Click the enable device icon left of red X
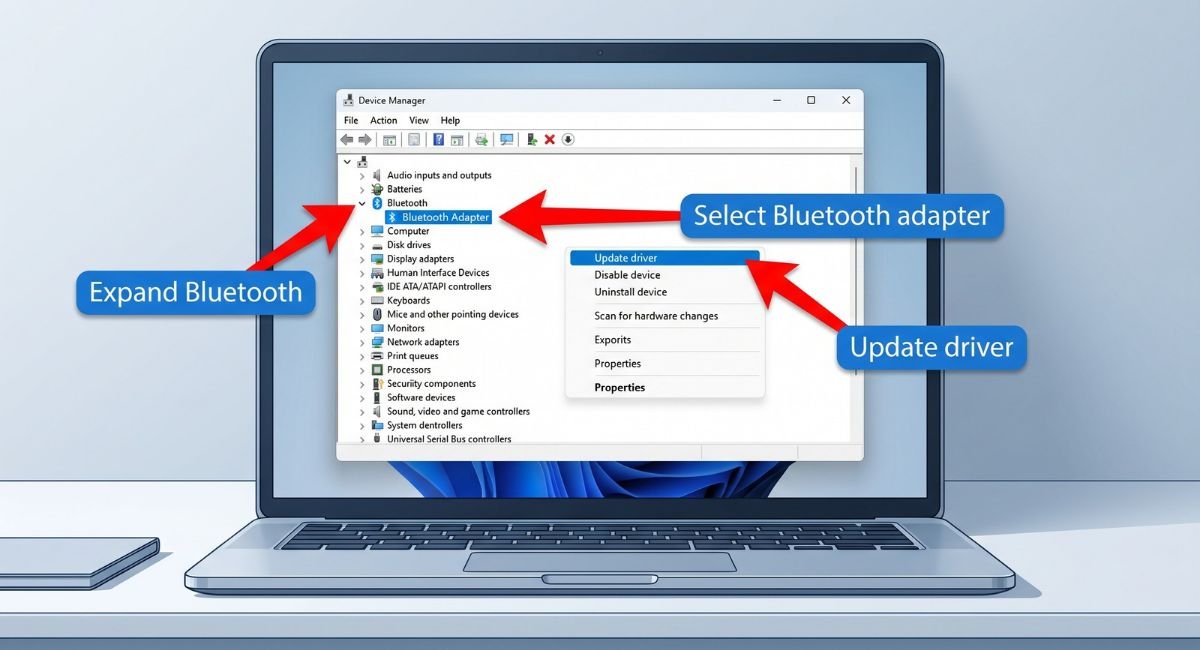Viewport: 1200px width, 650px height. coord(532,140)
